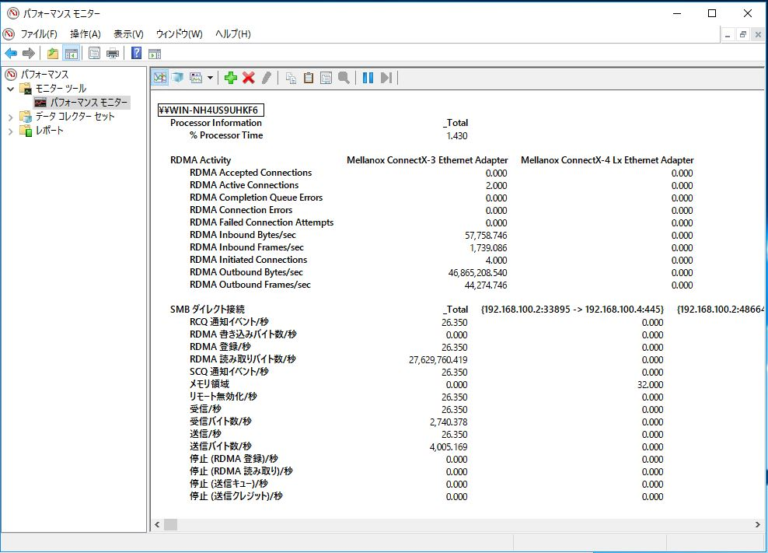
Task: Open the 操作(A) menu
Action: coord(85,34)
